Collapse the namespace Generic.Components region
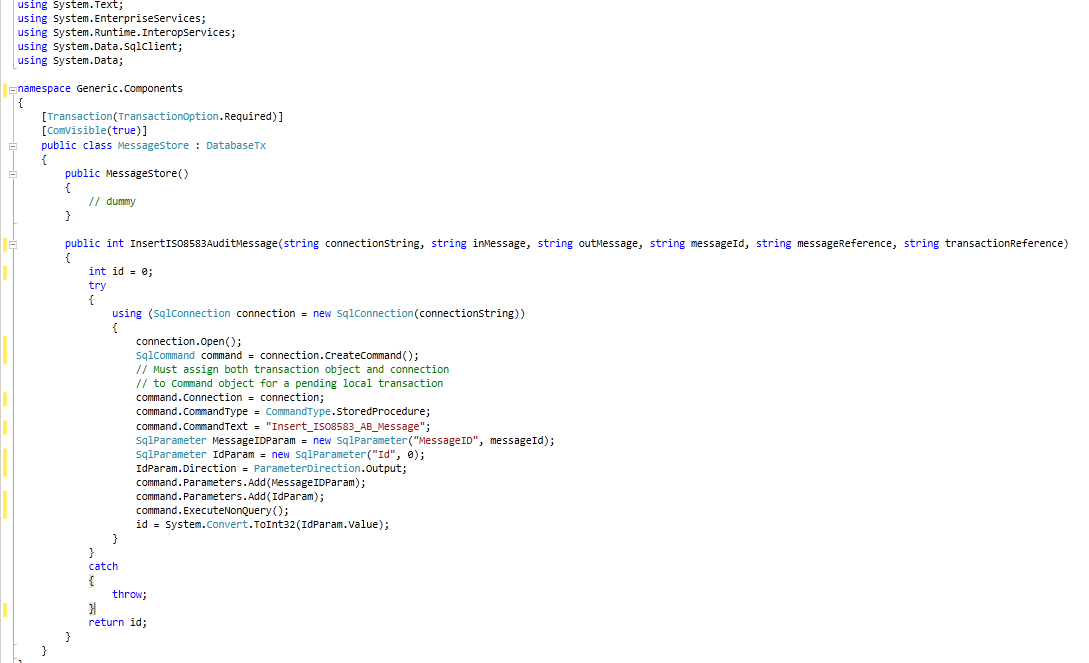Image resolution: width=1089 pixels, height=663 pixels. [13, 90]
